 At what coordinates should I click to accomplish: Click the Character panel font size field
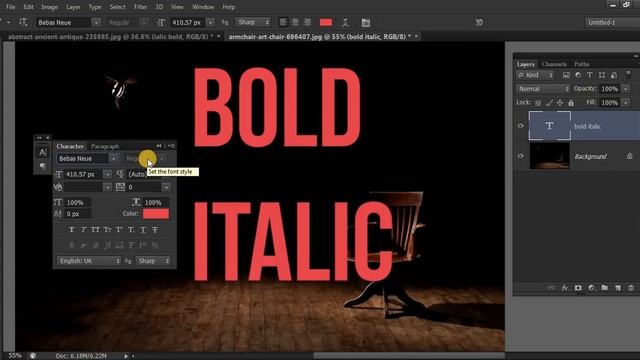[83, 174]
